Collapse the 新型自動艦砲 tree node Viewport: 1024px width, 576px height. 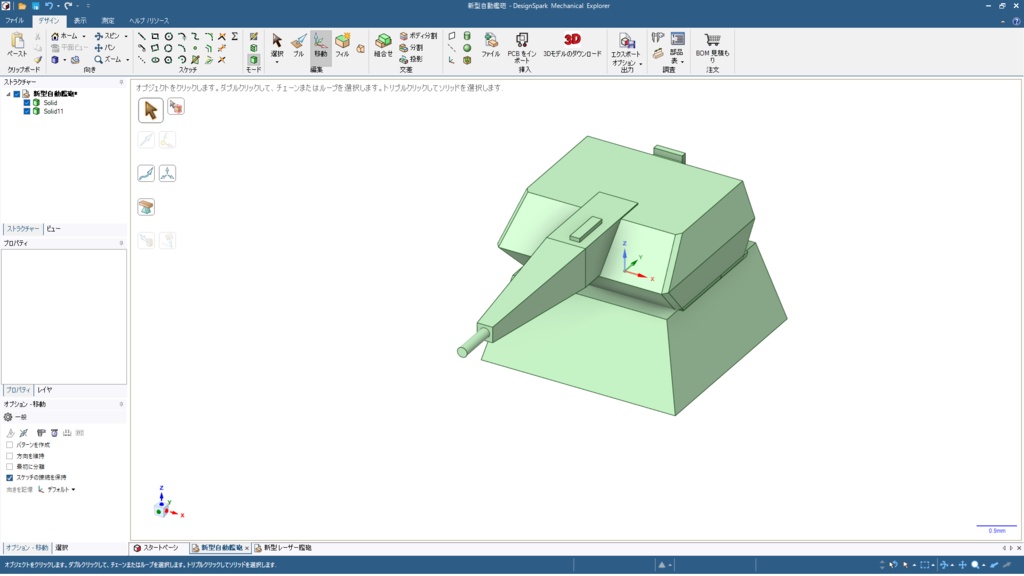8,94
